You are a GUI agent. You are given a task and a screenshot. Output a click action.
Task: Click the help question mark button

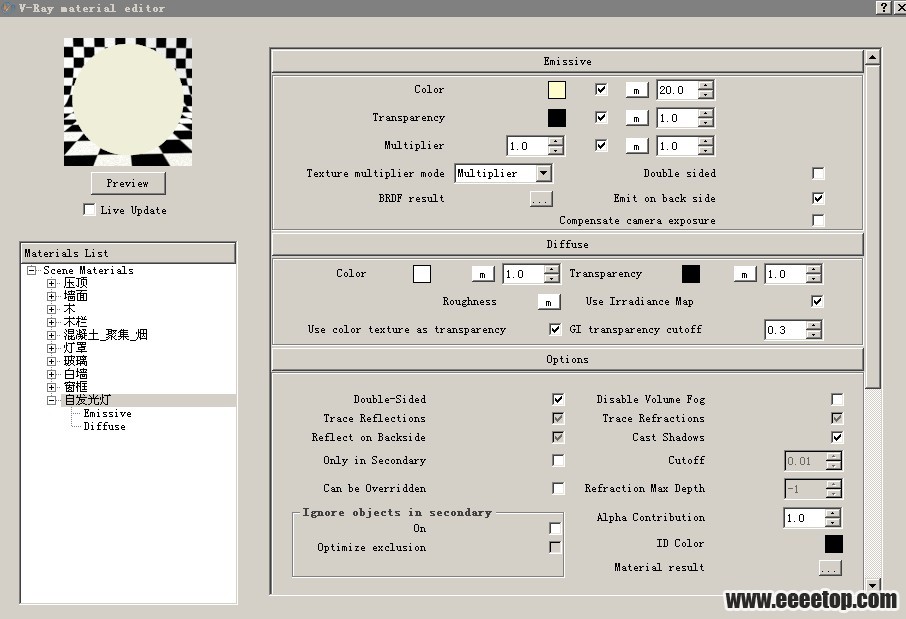[884, 8]
